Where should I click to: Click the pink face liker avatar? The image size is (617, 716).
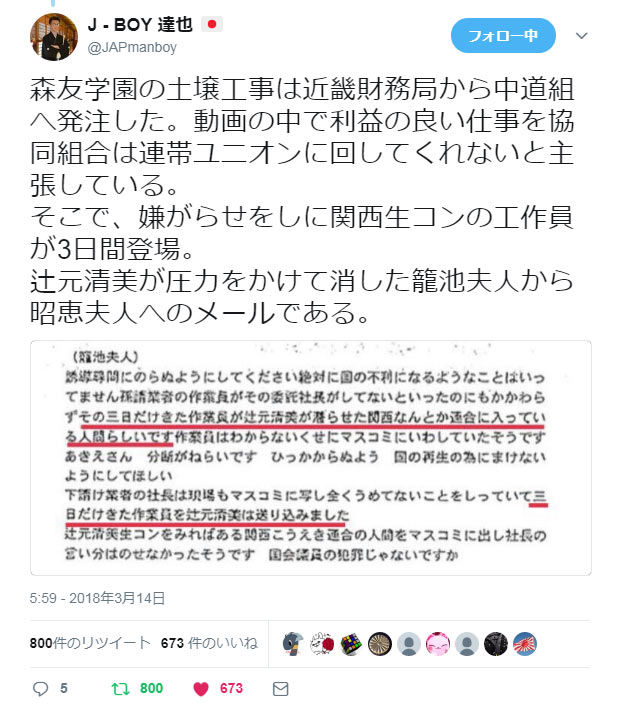[x=438, y=644]
